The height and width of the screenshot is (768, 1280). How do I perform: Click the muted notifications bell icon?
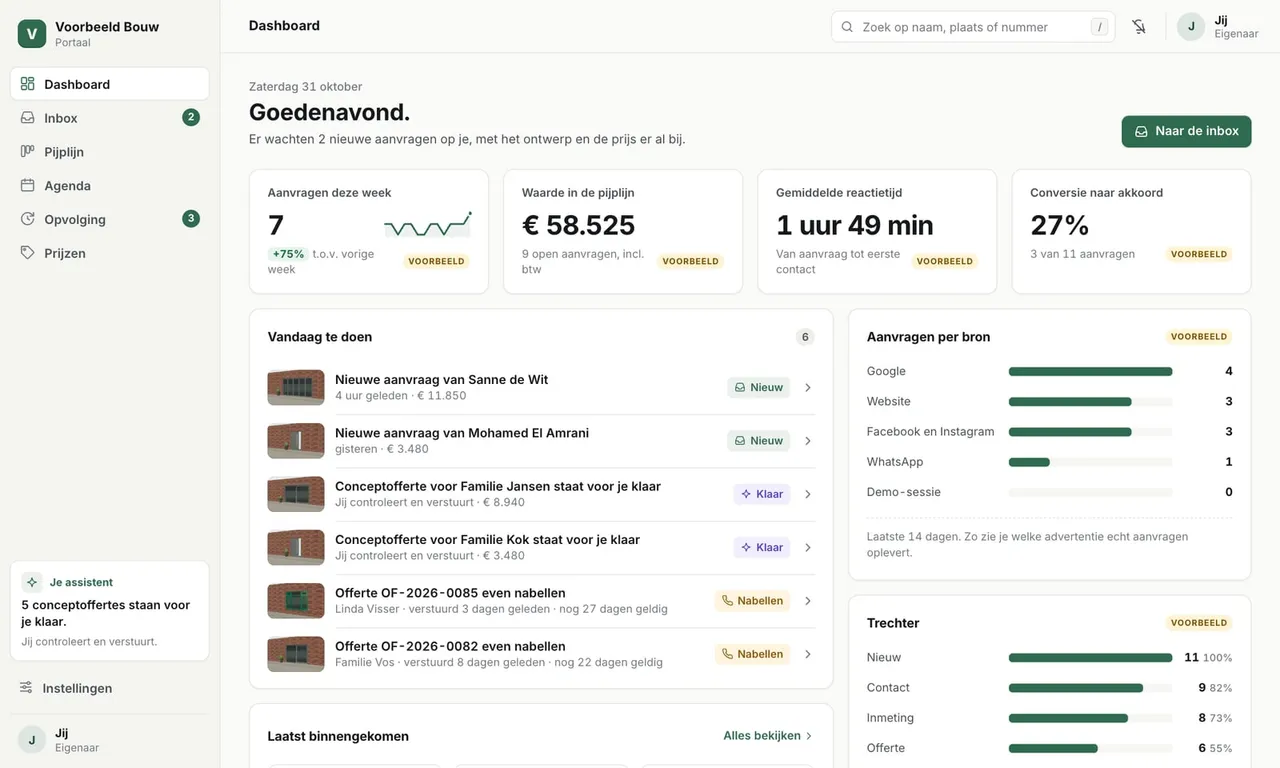point(1139,27)
